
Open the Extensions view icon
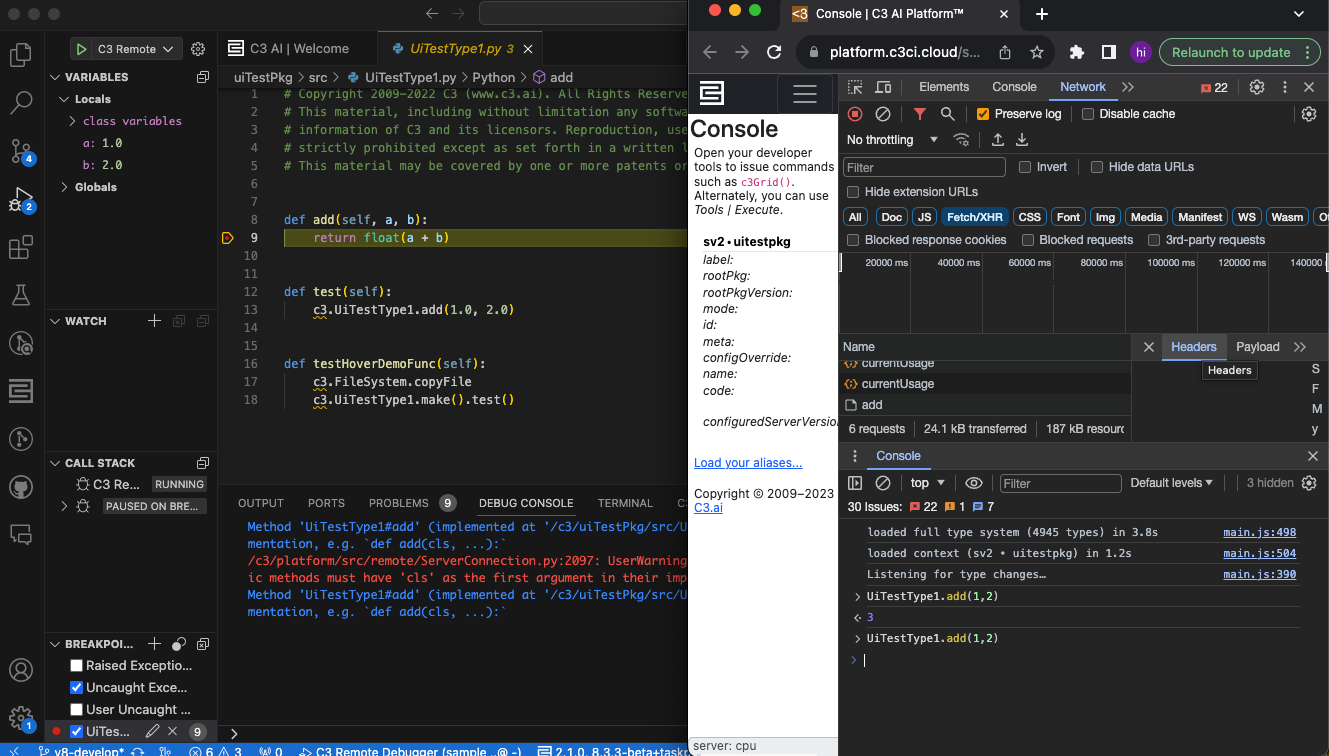pyautogui.click(x=20, y=247)
